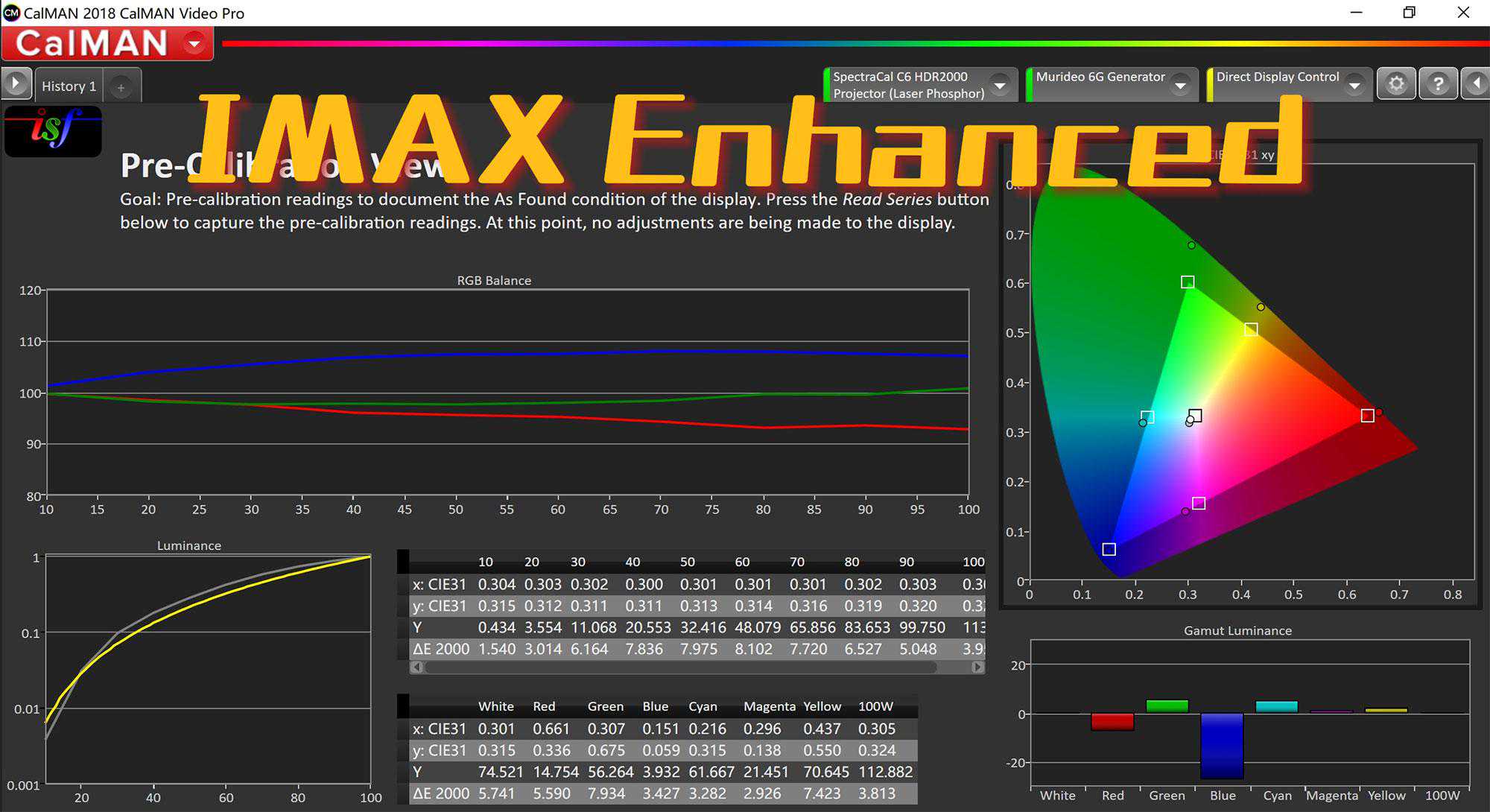Add a new history tab with plus
The image size is (1490, 812).
[121, 87]
